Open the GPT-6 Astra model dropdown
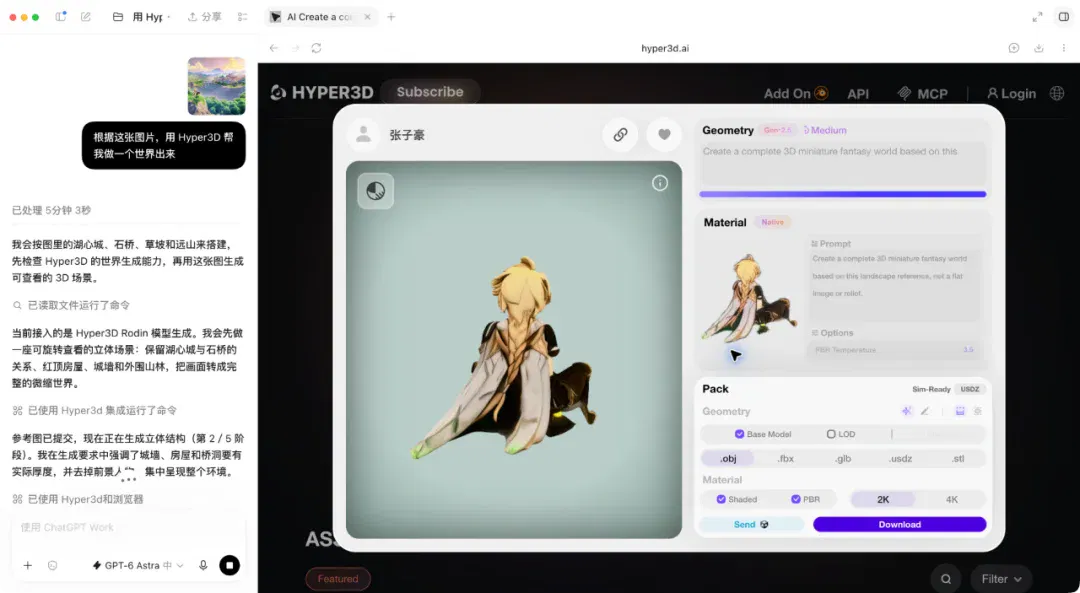 click(x=138, y=565)
